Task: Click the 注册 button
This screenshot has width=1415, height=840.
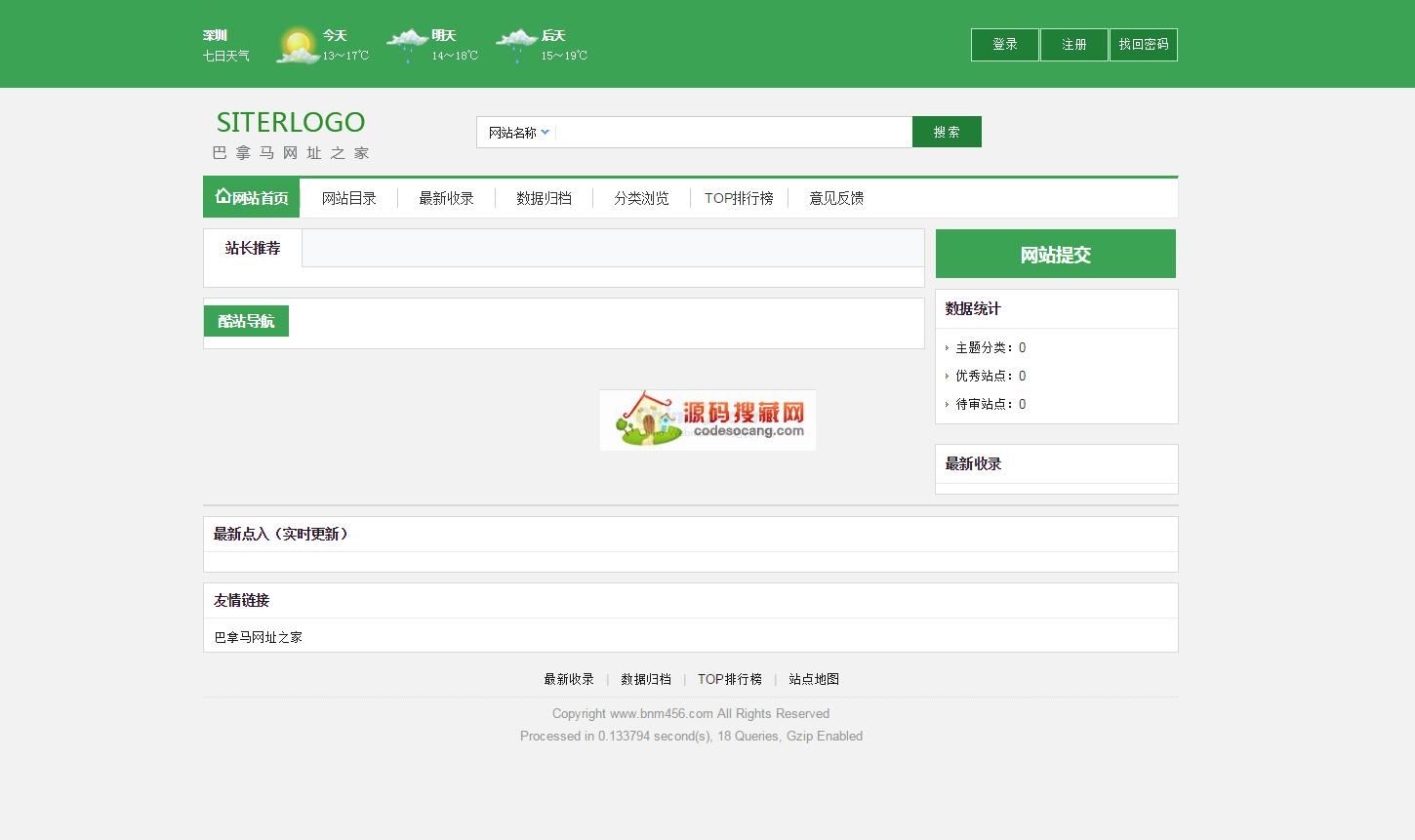Action: click(1074, 45)
